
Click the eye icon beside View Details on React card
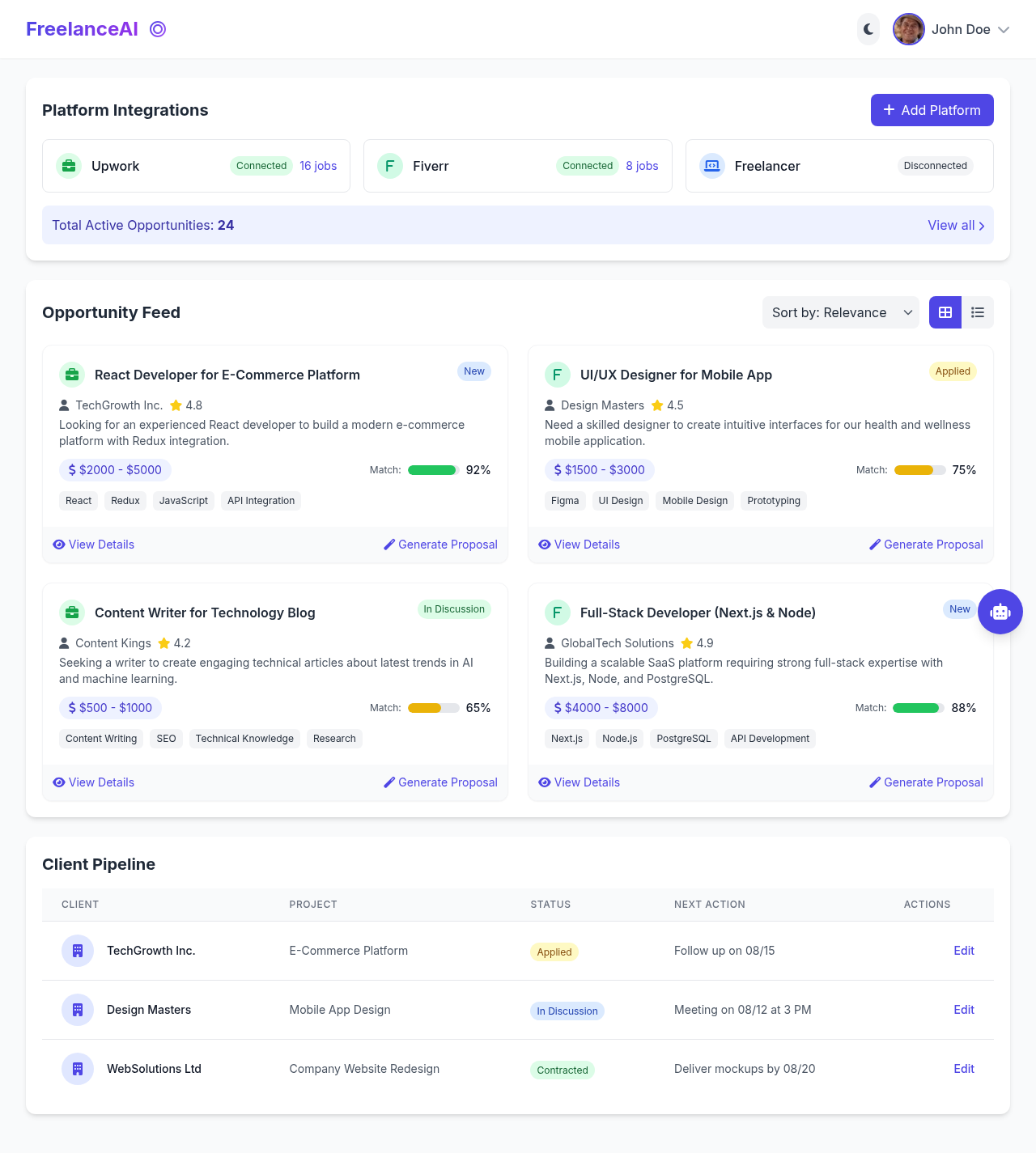click(x=59, y=545)
